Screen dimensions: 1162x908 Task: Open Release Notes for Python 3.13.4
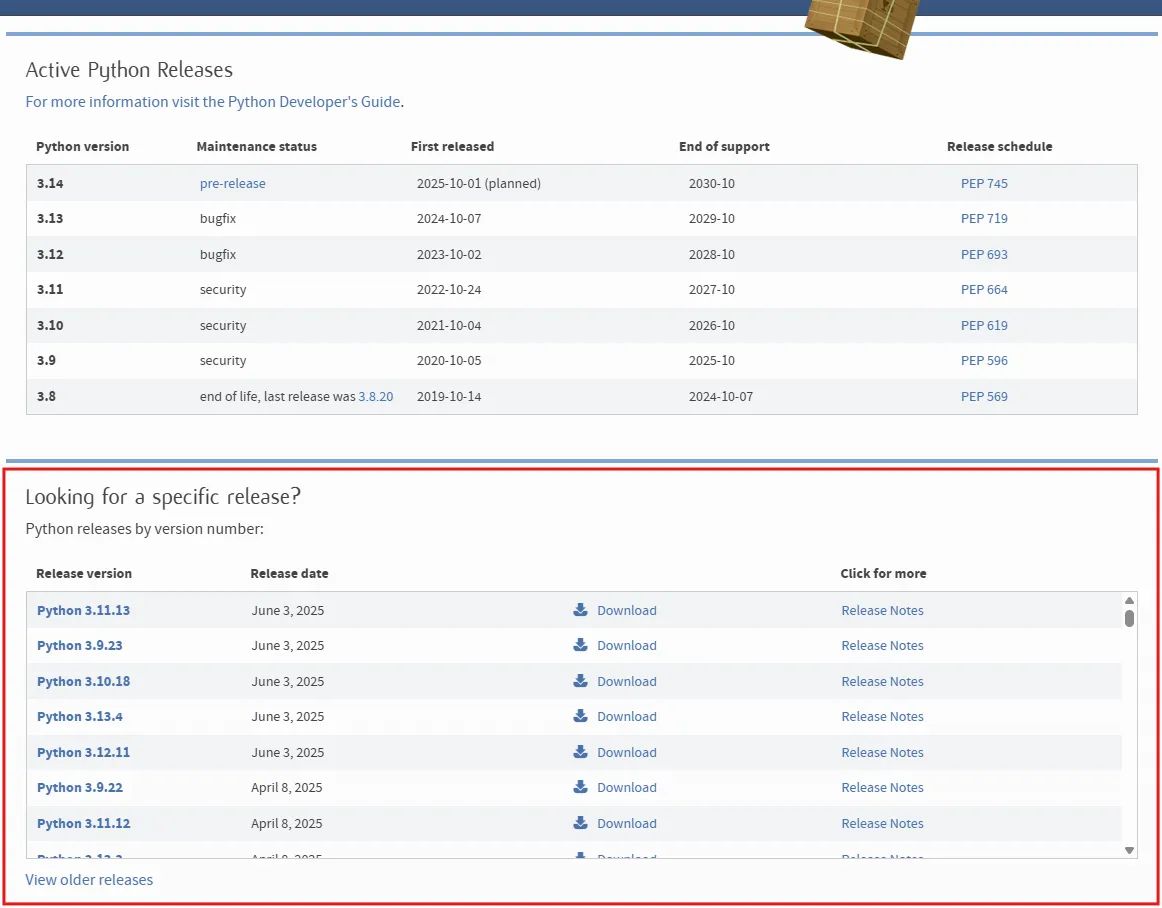tap(882, 717)
